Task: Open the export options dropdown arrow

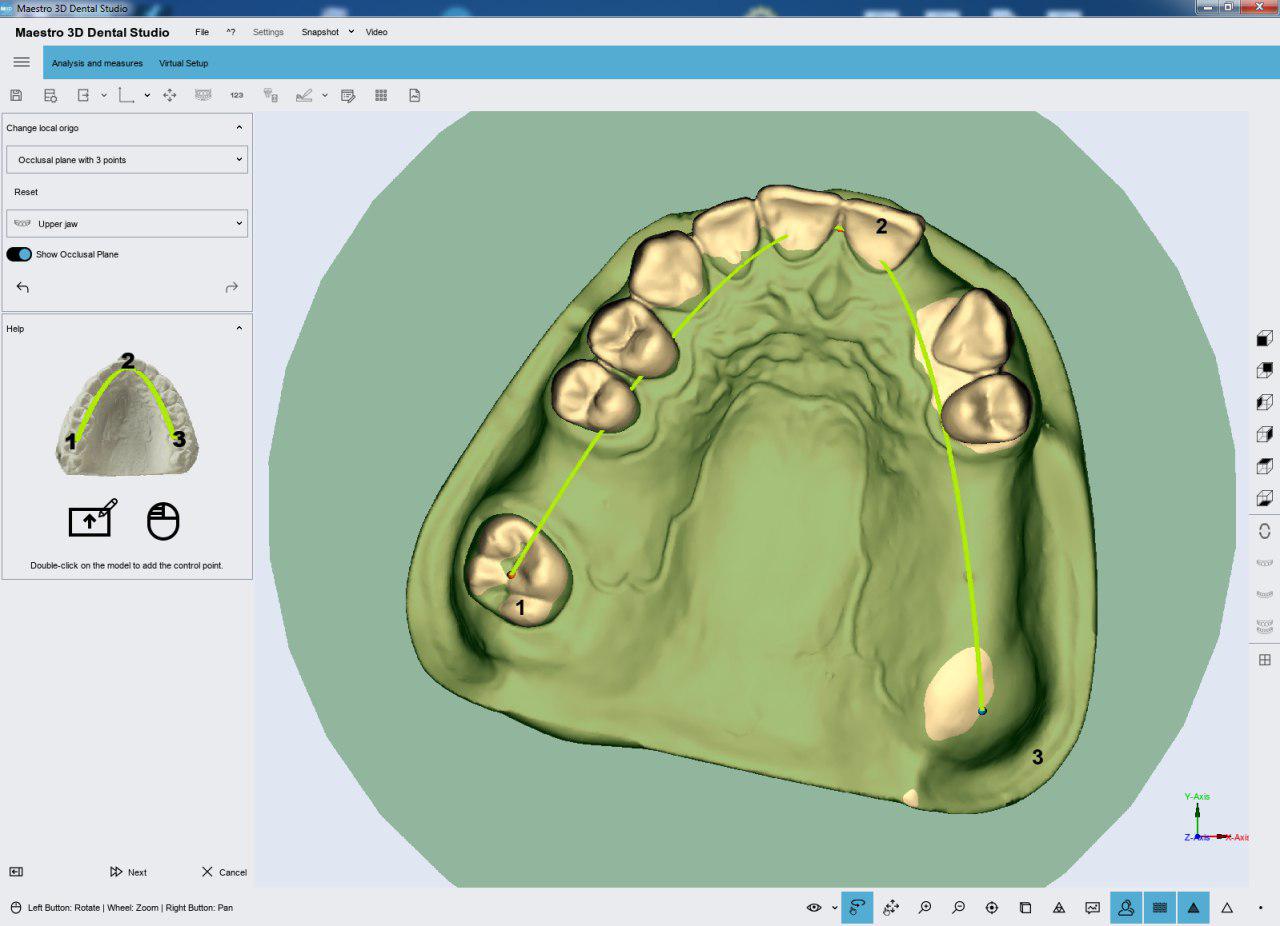Action: click(x=104, y=95)
